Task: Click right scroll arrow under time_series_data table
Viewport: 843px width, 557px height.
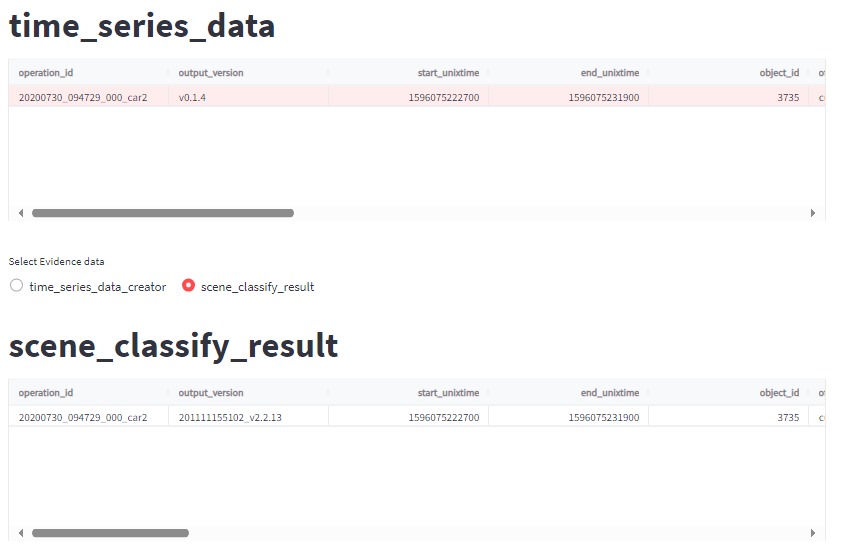Action: (813, 213)
